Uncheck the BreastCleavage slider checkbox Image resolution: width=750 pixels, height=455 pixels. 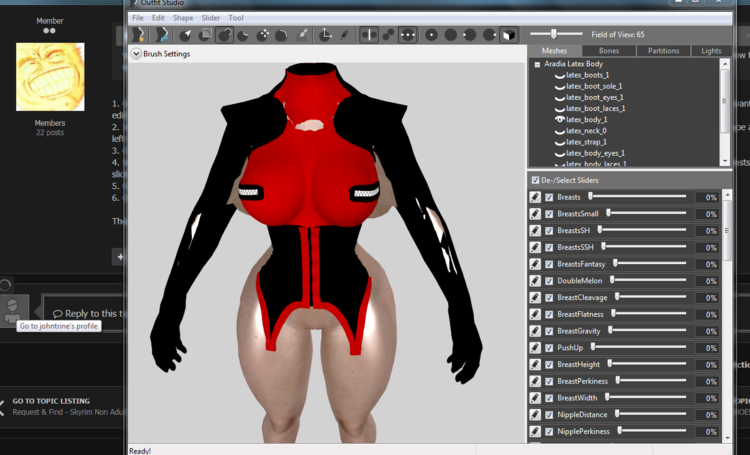pyautogui.click(x=549, y=298)
